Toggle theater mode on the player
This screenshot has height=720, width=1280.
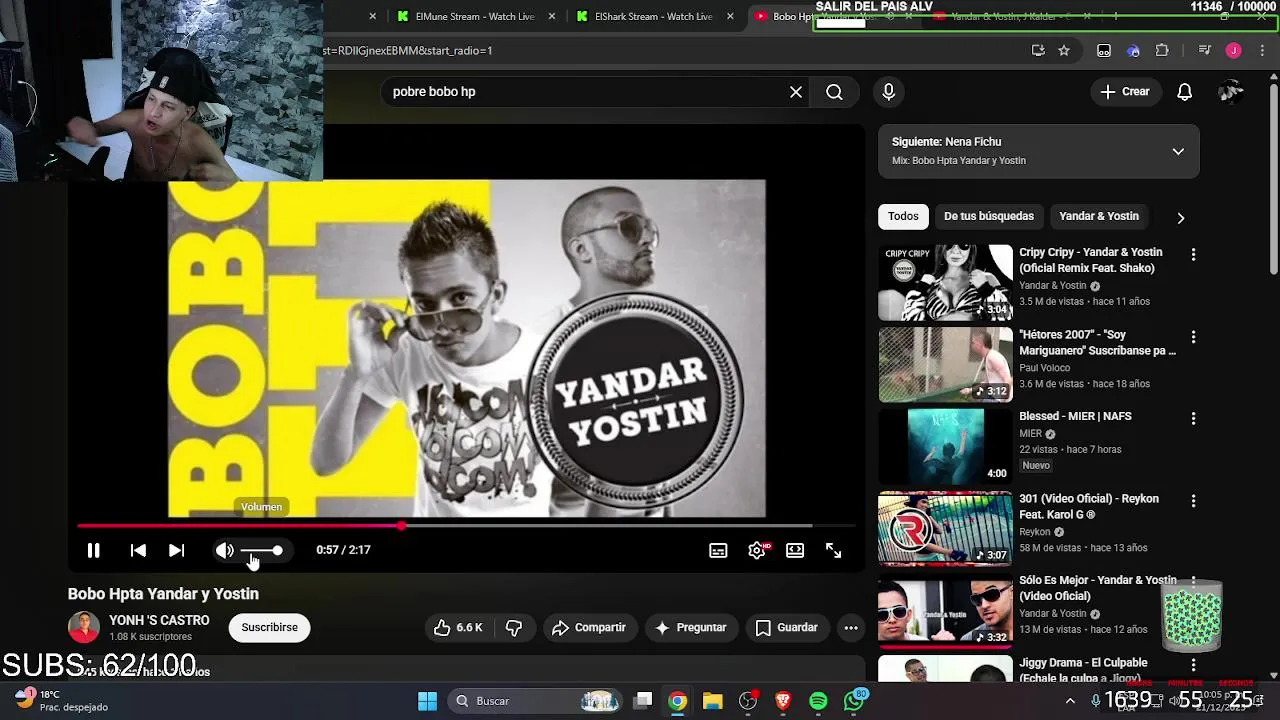(x=795, y=550)
